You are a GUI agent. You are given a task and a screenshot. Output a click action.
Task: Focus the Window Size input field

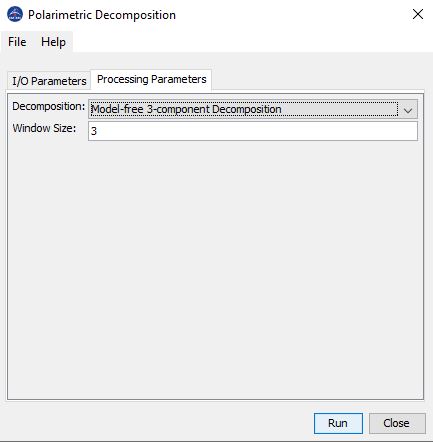(253, 131)
